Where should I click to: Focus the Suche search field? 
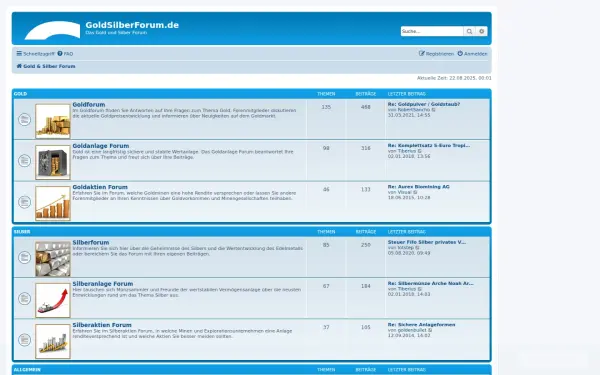point(432,31)
